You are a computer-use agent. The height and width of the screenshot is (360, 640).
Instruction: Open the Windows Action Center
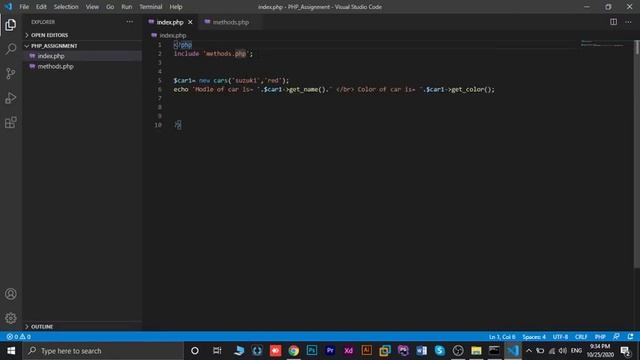(x=625, y=351)
